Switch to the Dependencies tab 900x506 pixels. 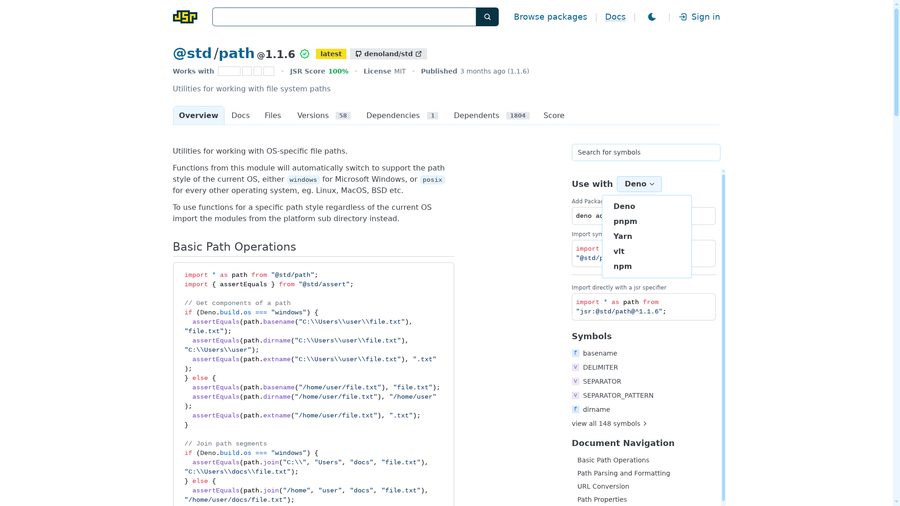[x=402, y=115]
